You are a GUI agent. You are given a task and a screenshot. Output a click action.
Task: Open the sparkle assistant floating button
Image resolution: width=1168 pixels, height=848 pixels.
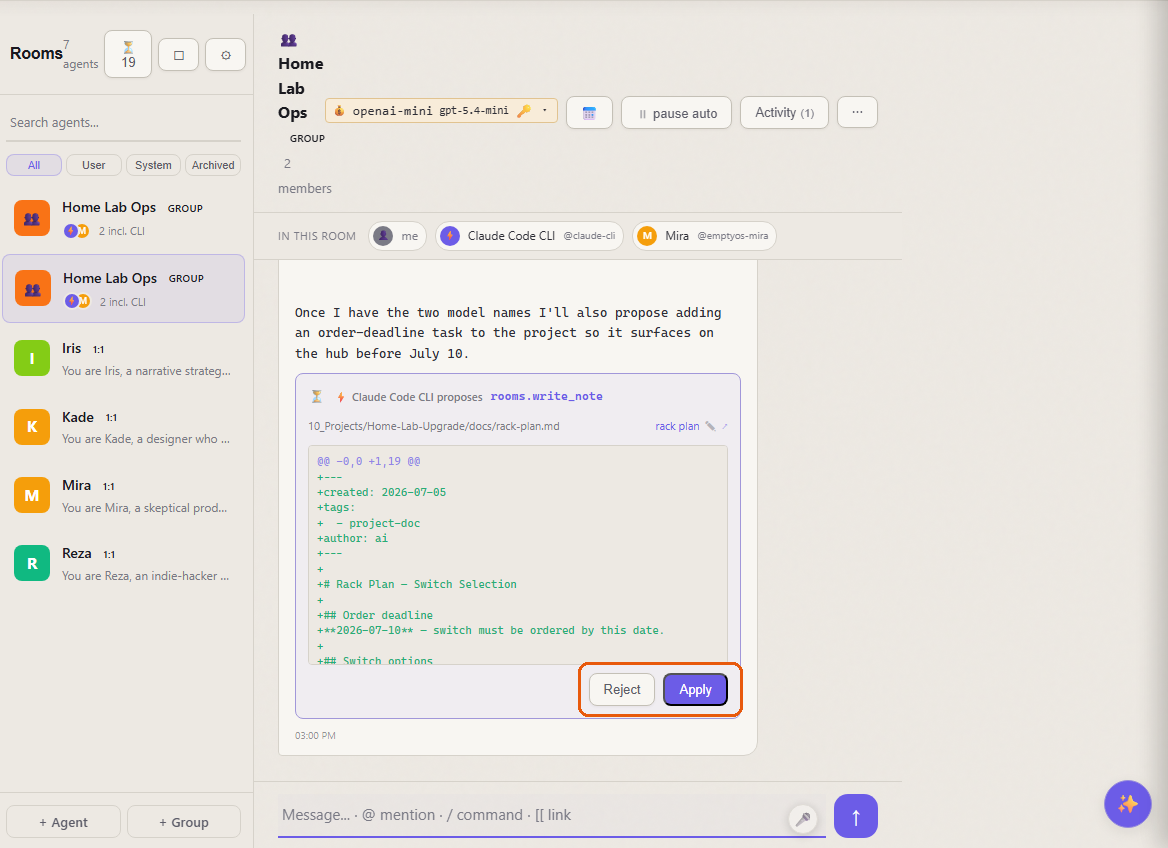[1127, 803]
